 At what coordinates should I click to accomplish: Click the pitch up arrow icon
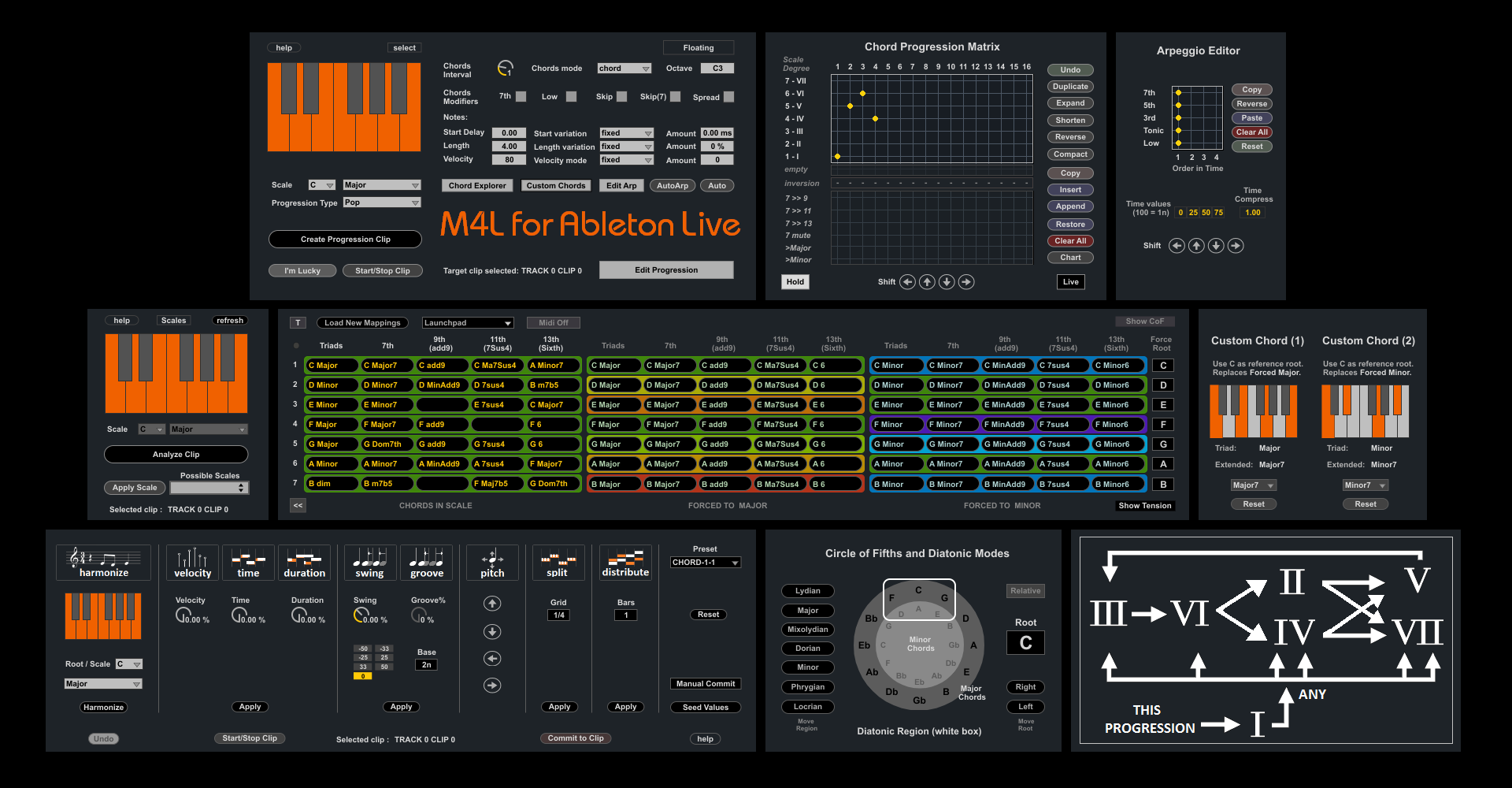(x=492, y=604)
